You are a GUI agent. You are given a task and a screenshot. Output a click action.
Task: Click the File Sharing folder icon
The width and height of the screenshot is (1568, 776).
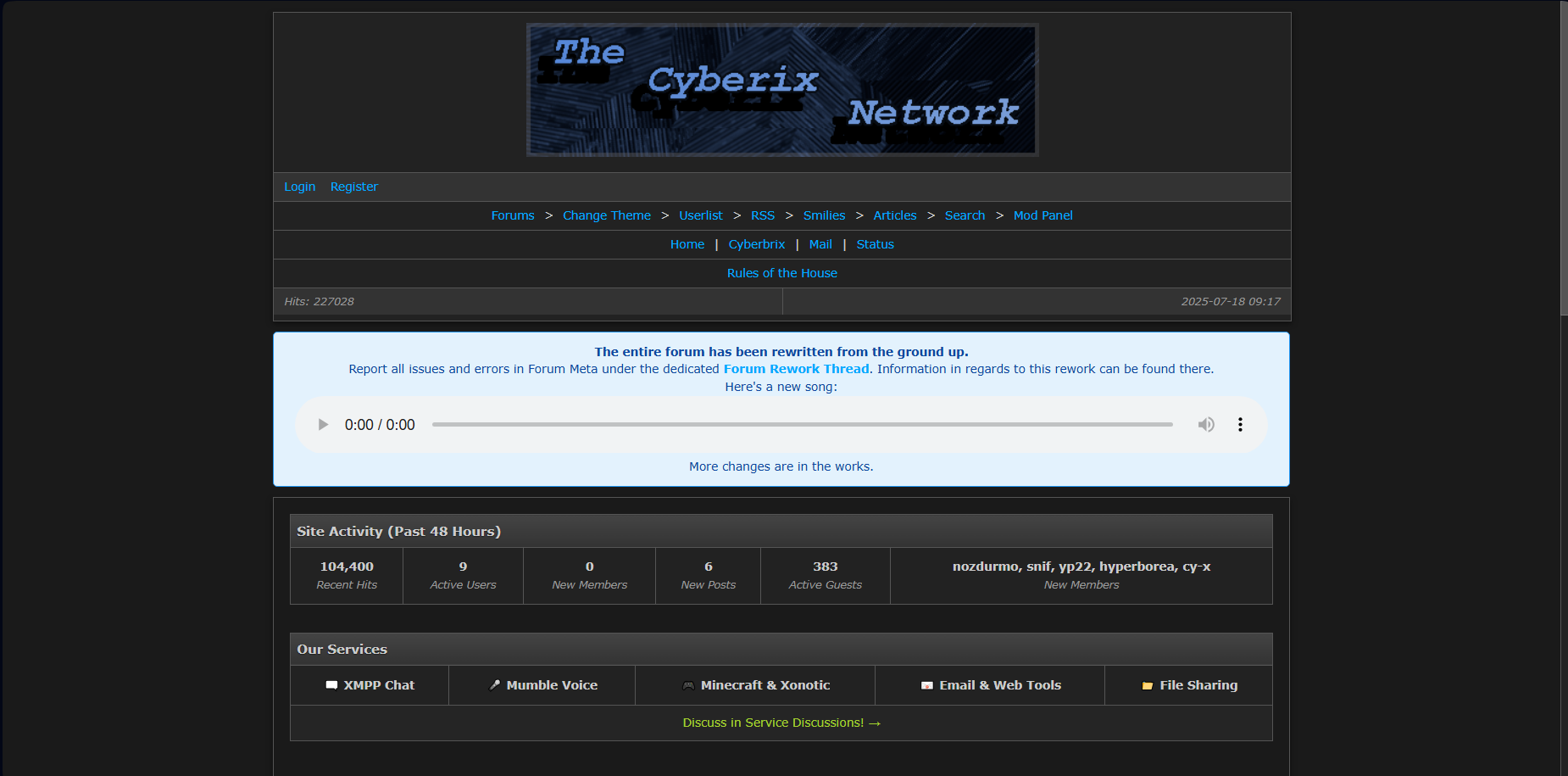tap(1148, 685)
